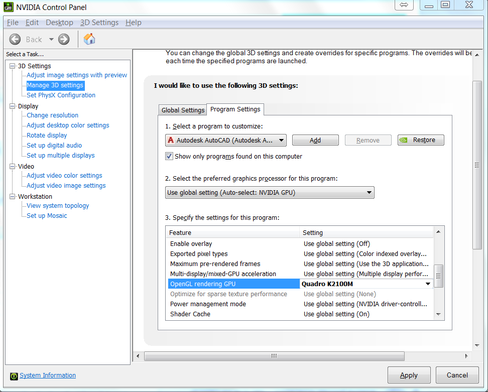Image resolution: width=488 pixels, height=392 pixels.
Task: Toggle Show only programs found on this computer
Action: (169, 156)
